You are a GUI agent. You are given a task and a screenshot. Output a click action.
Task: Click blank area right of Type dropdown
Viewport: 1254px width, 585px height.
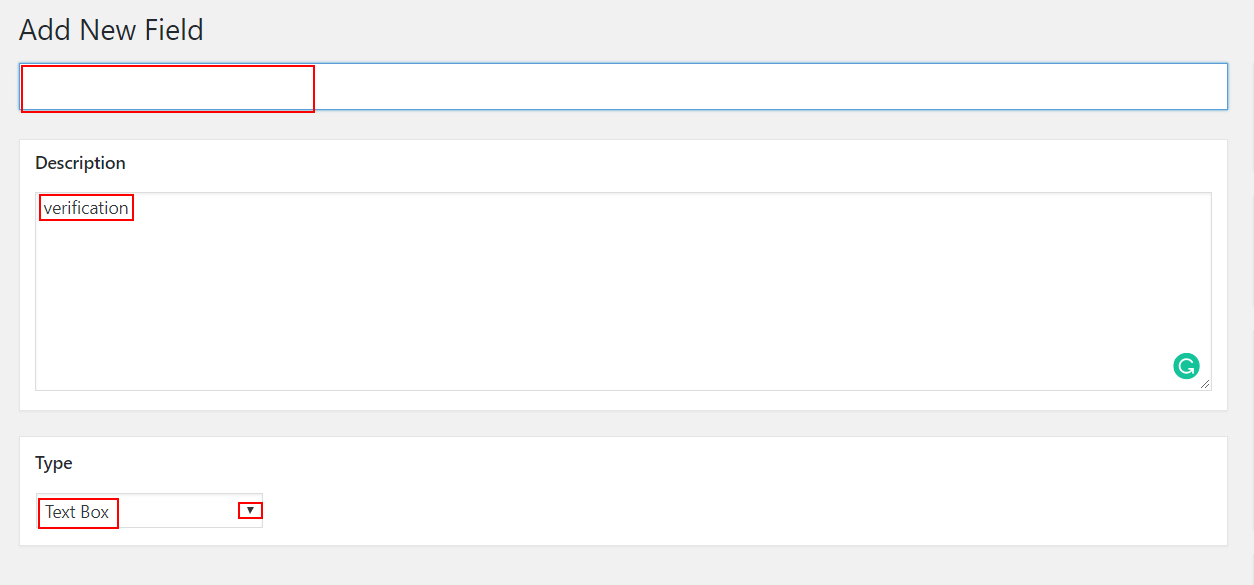click(x=740, y=511)
